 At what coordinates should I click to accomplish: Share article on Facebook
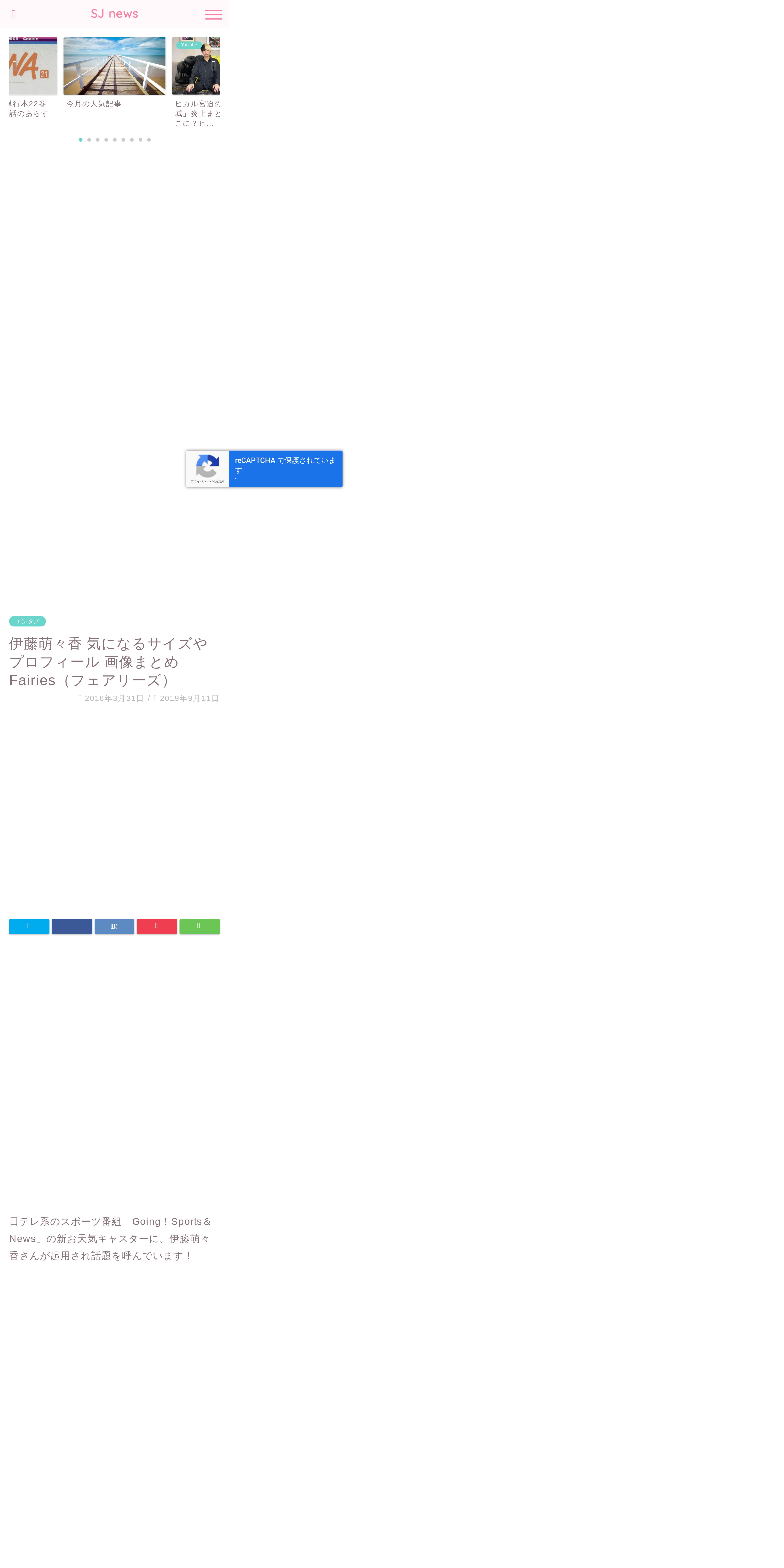[72, 926]
